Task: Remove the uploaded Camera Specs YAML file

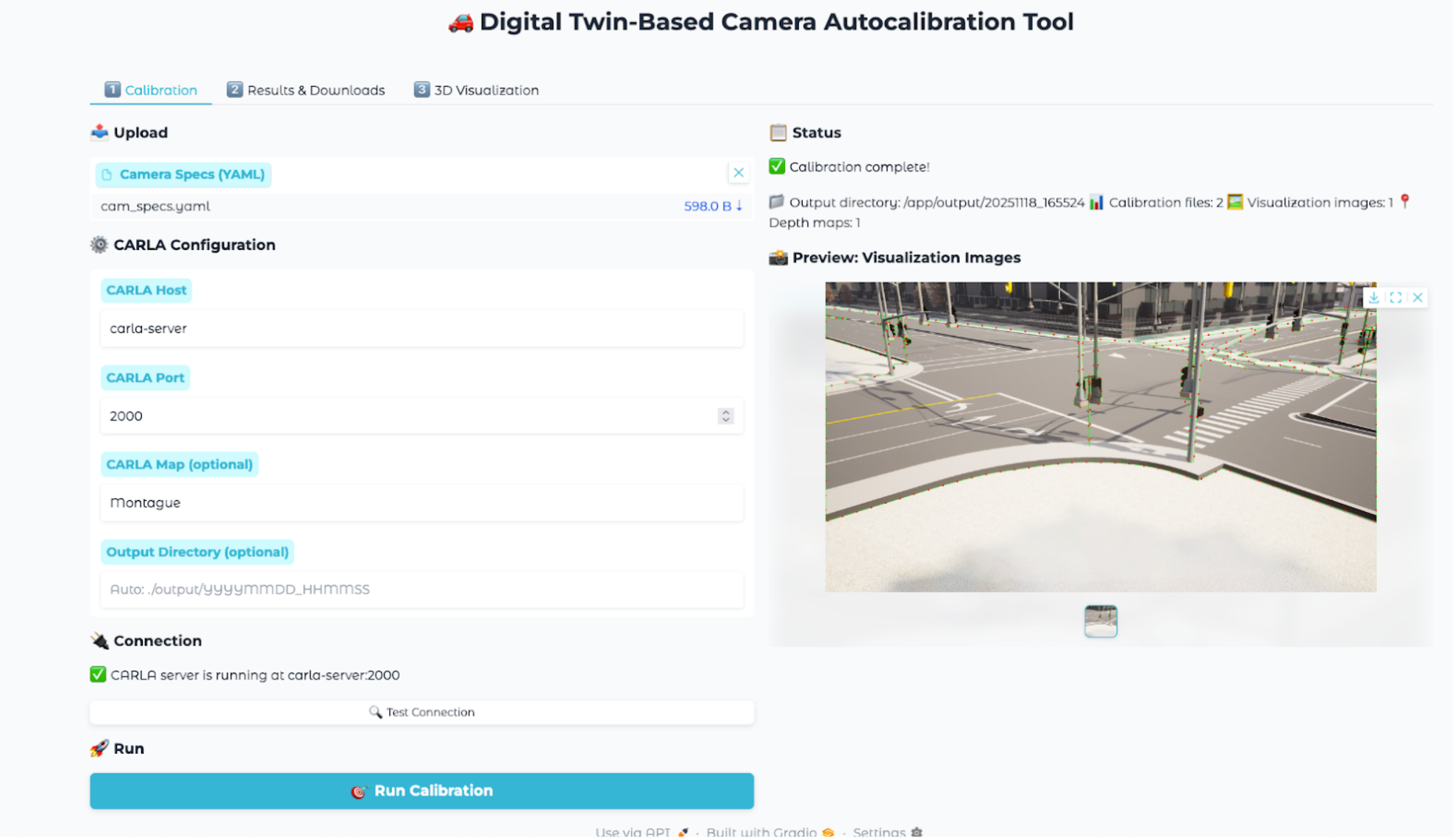Action: click(x=739, y=172)
